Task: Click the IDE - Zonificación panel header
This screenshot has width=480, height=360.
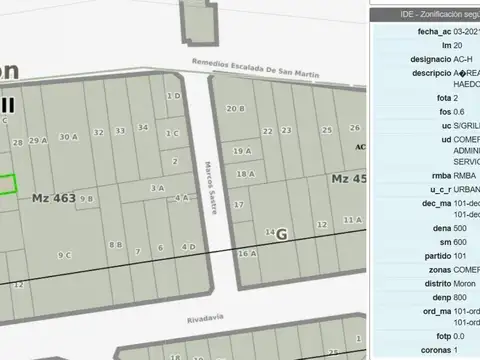Action: [x=425, y=15]
